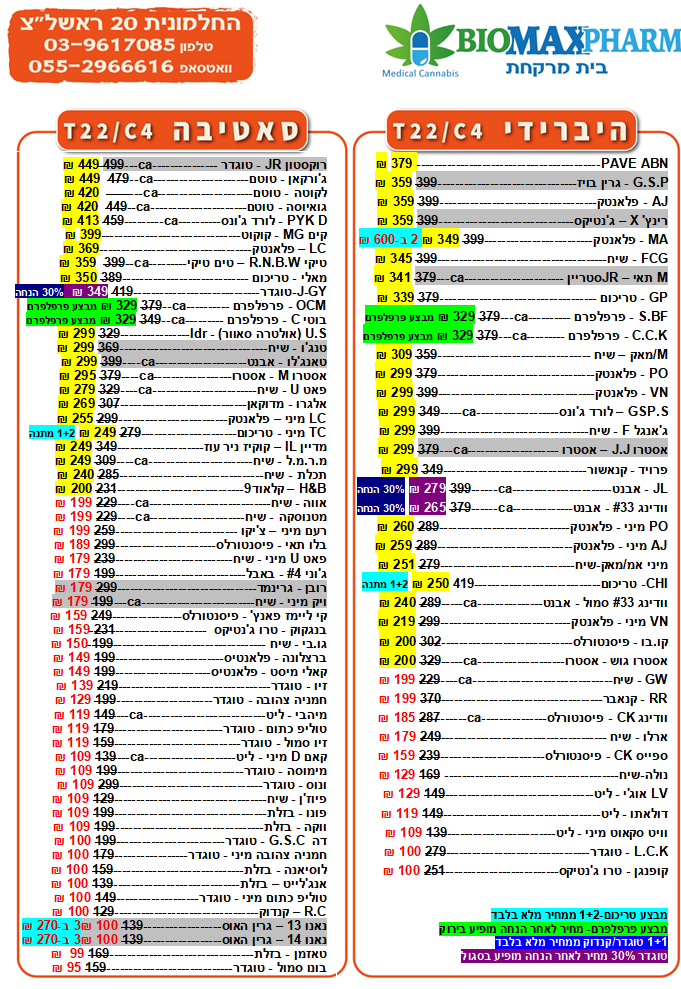
Task: Click the 1+2 מתנה badge on CHI row
Action: 384,584
